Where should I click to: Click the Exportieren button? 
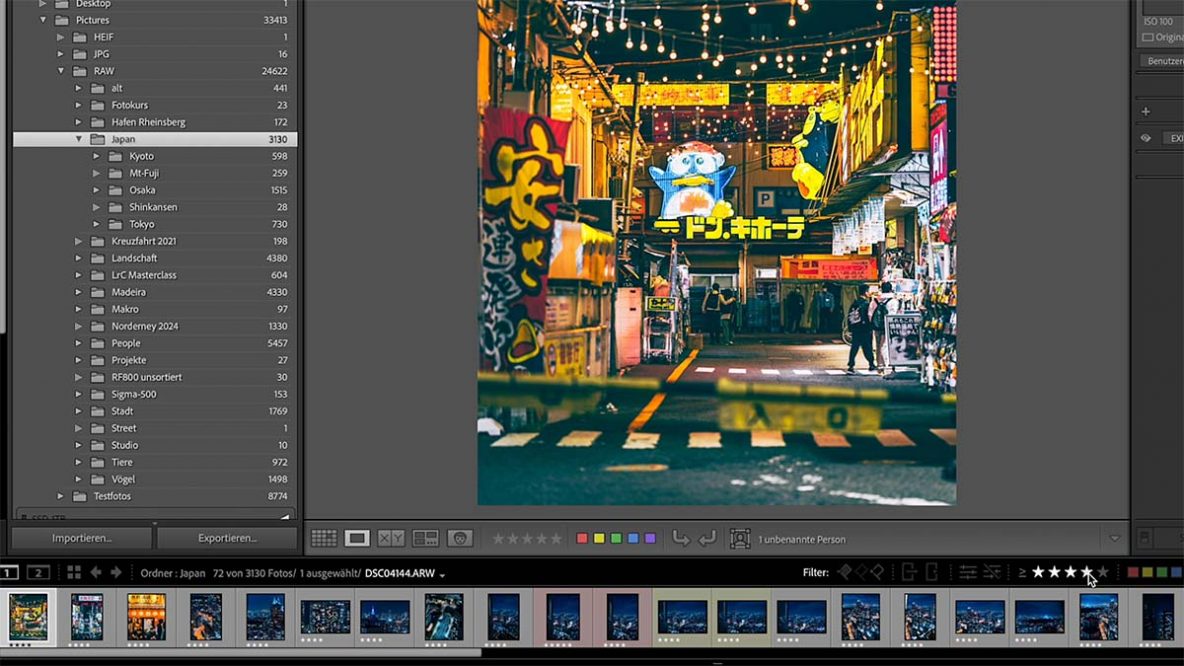[227, 538]
